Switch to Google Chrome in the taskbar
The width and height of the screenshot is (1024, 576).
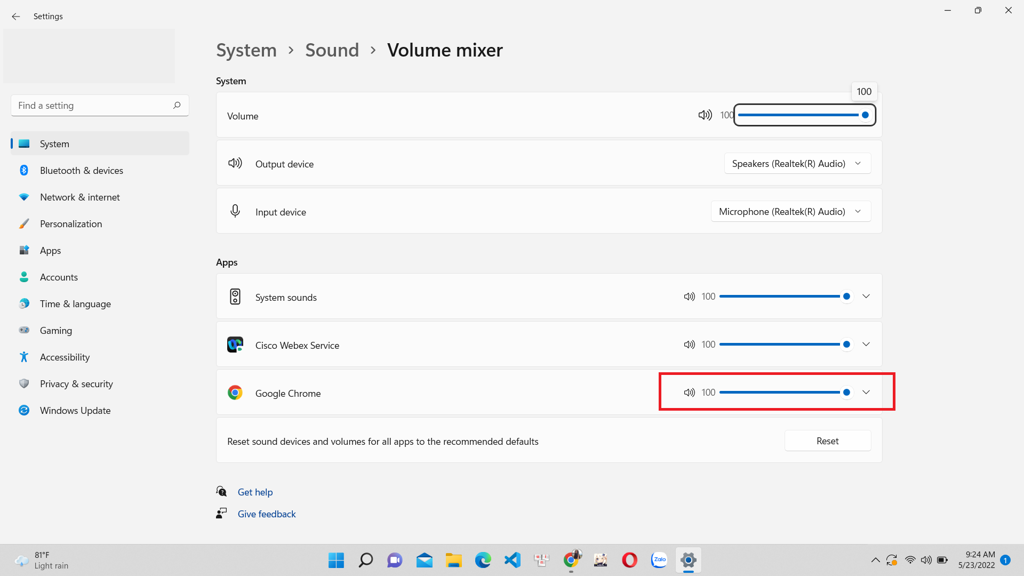tap(571, 560)
